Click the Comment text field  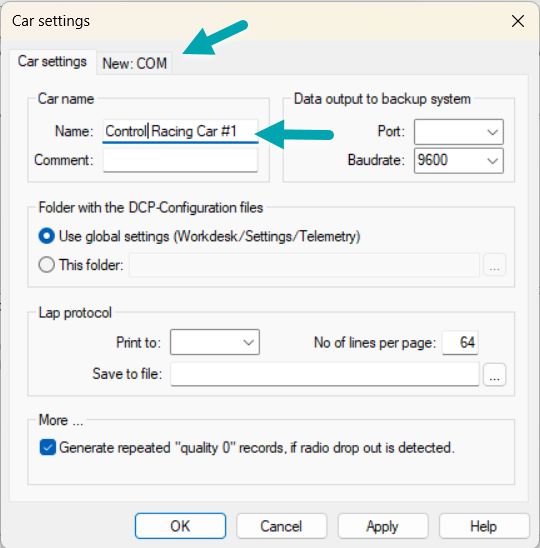180,160
